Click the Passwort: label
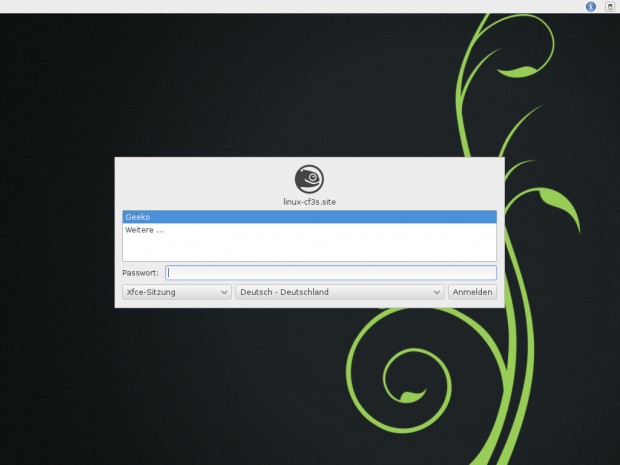This screenshot has width=620, height=465. (x=140, y=273)
